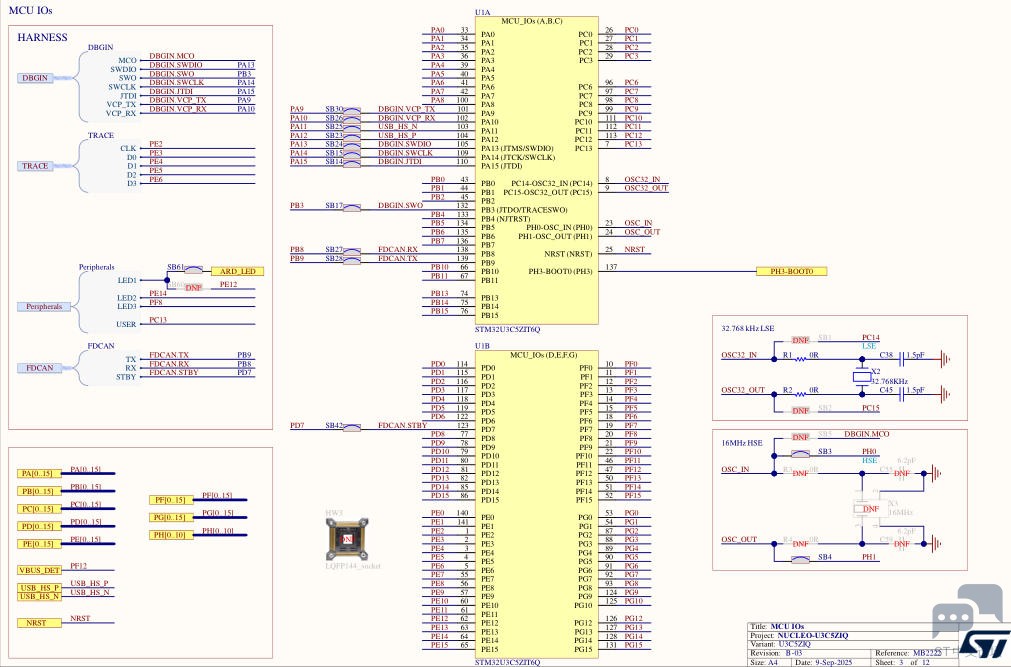1011x667 pixels.
Task: Click the '32.768 kHz LSE' label
Action: (747, 328)
